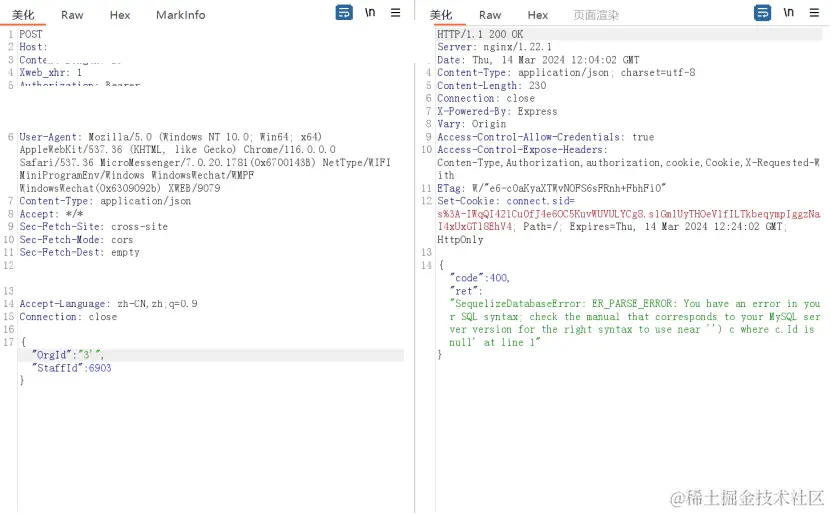Click Sec-Fetch-Dest: empty header
The width and height of the screenshot is (831, 514).
79,252
